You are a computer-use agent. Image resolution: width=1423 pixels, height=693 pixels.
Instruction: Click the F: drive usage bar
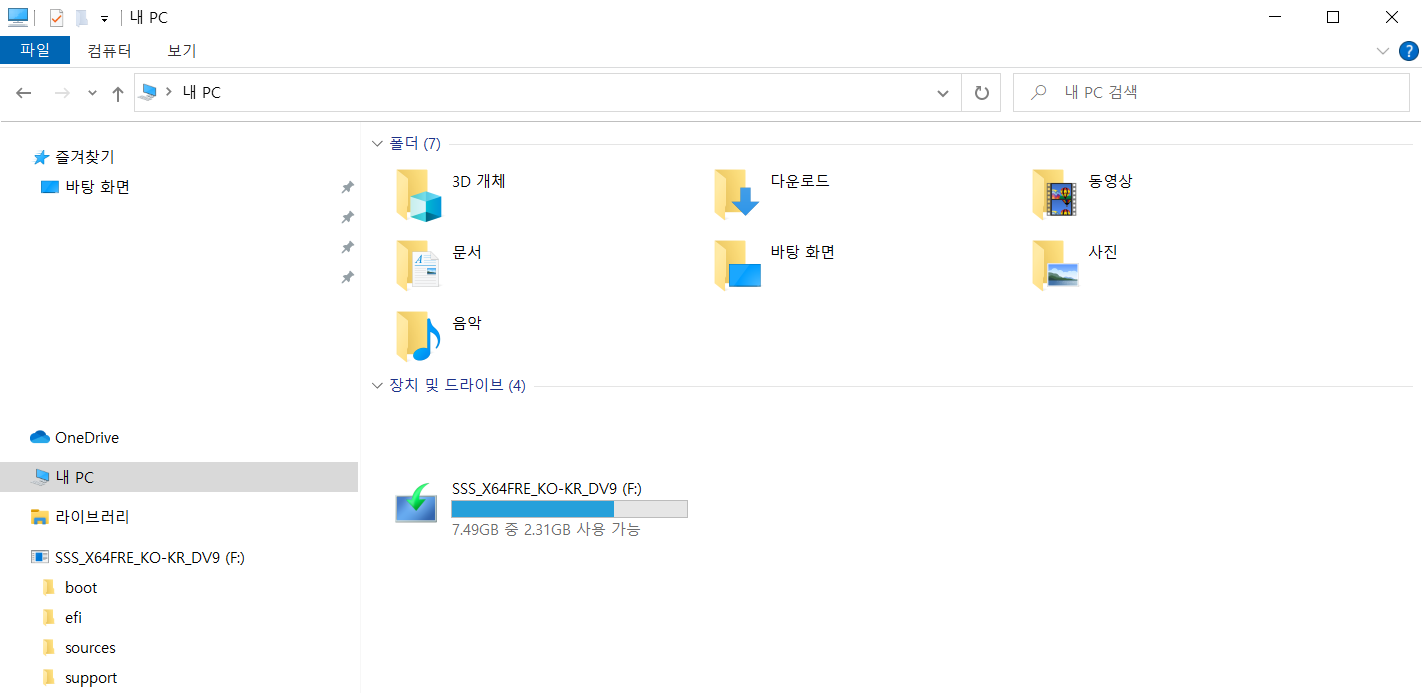pyautogui.click(x=569, y=509)
